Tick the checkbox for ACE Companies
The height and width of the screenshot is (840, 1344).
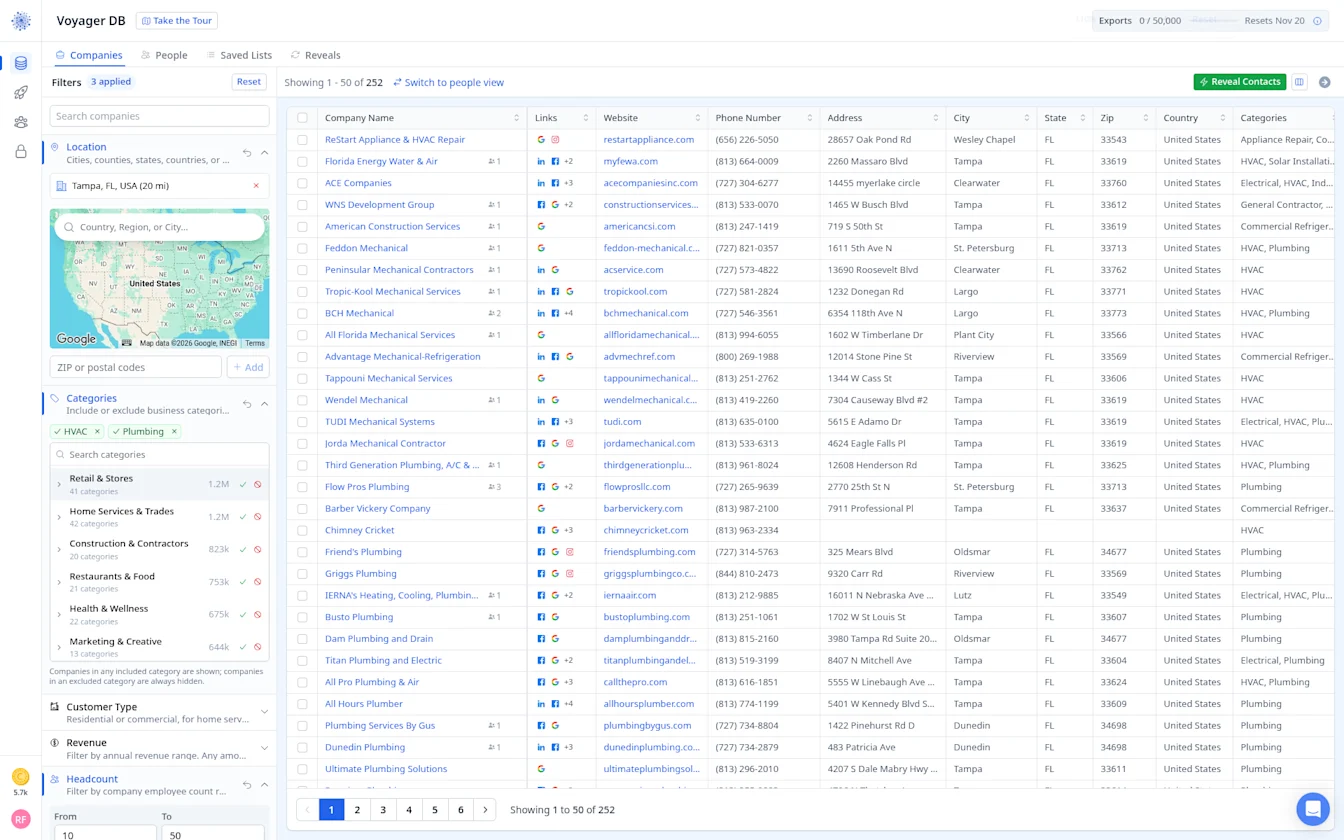pyautogui.click(x=303, y=183)
